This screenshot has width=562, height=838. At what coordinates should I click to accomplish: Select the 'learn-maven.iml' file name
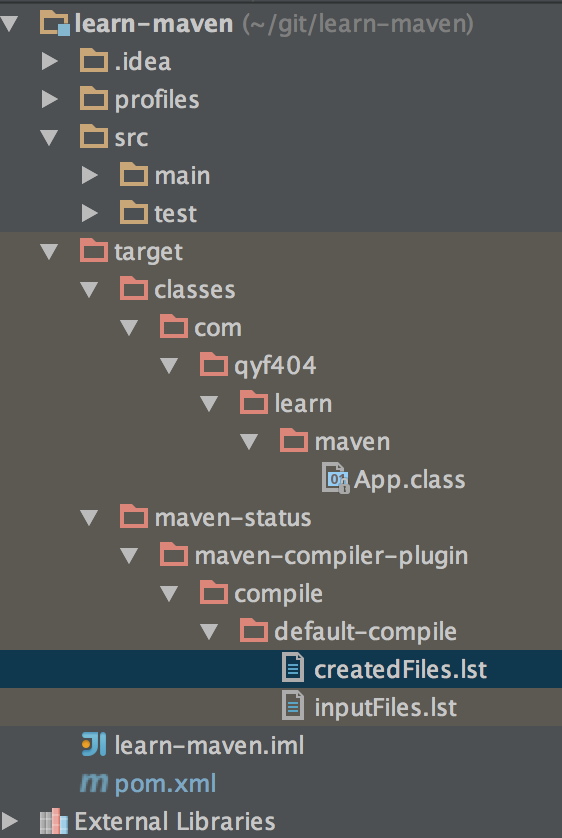(209, 746)
